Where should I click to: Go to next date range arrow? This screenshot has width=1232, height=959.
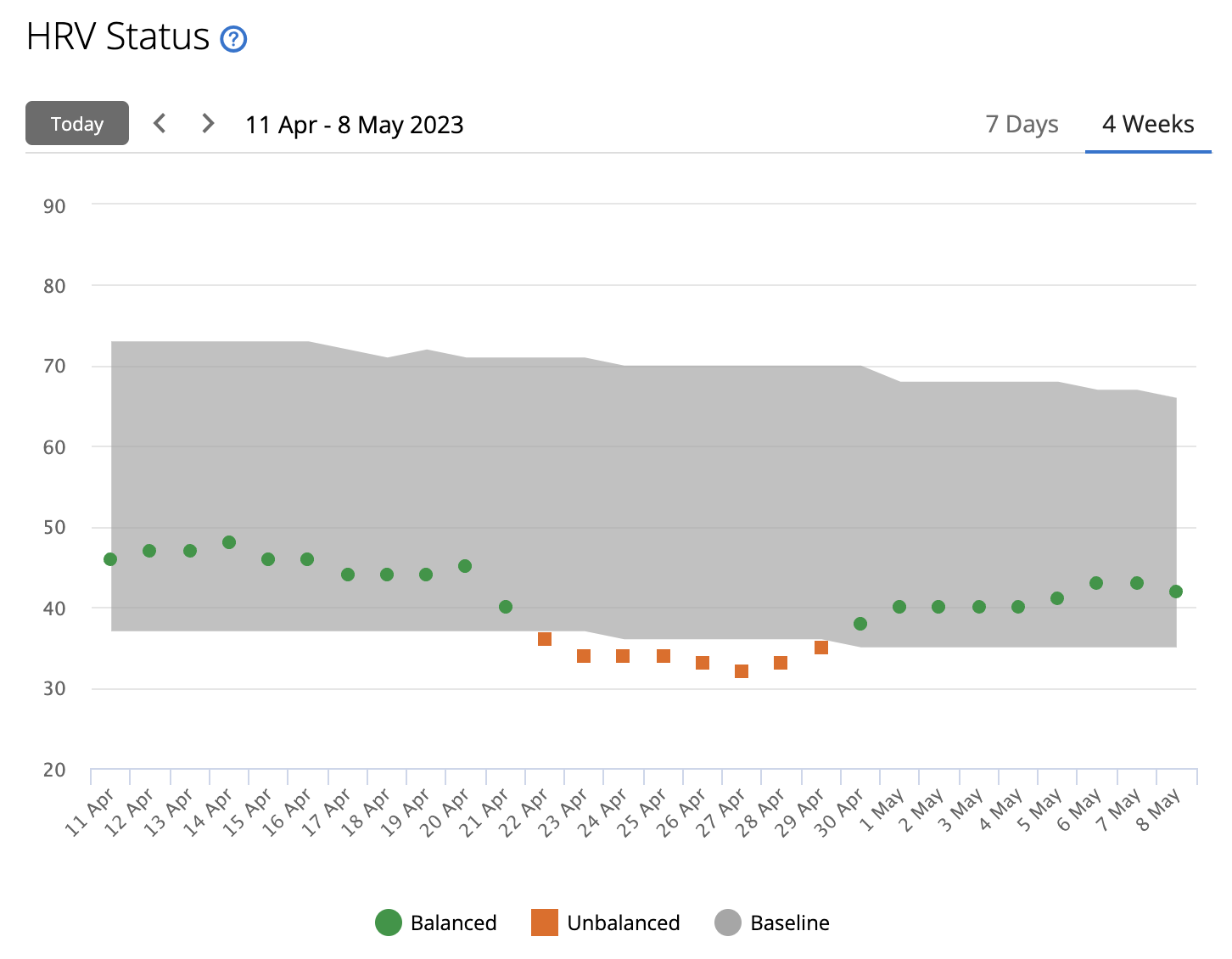207,124
